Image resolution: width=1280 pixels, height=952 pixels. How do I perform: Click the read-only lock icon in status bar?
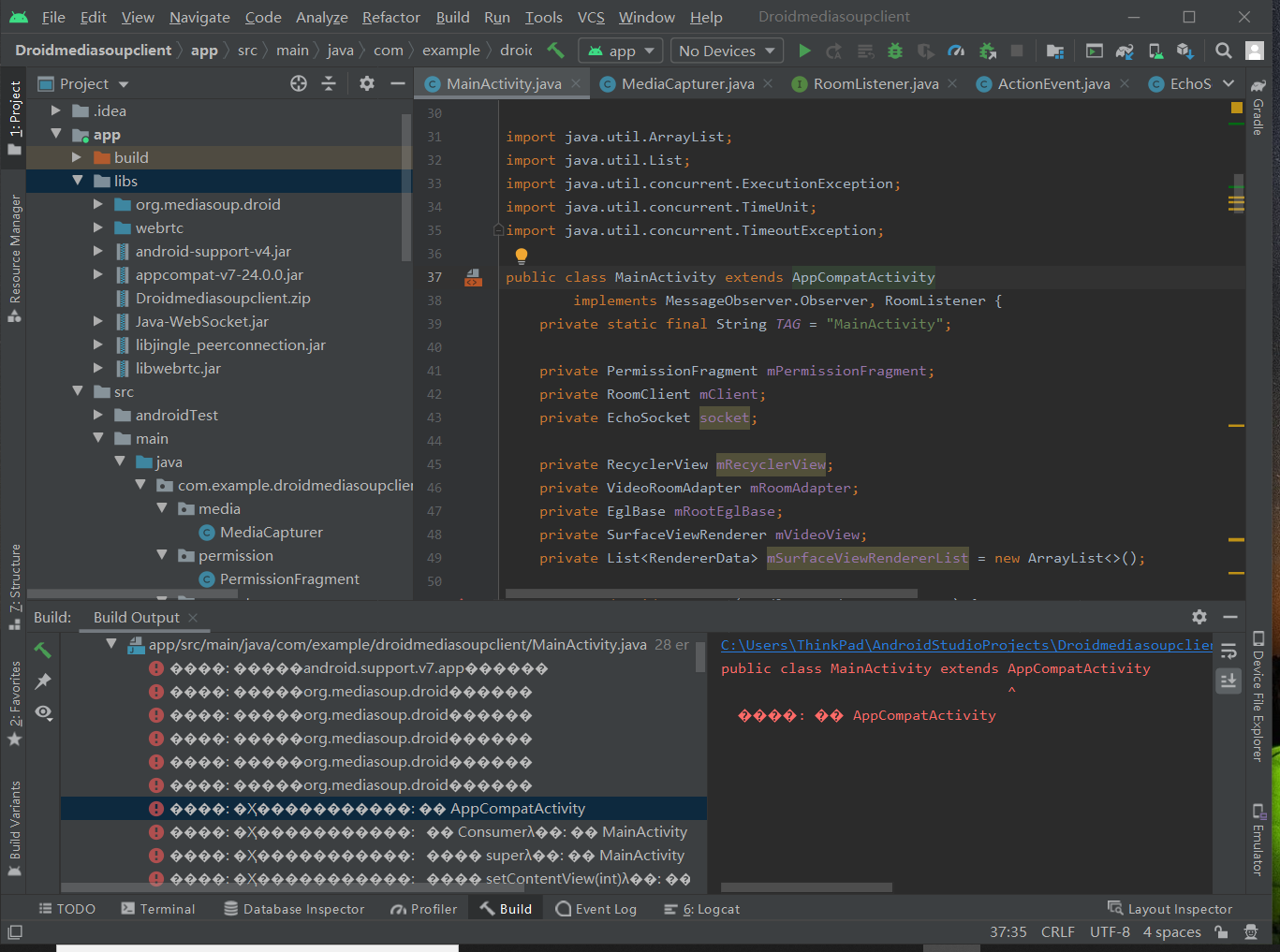click(x=1221, y=931)
